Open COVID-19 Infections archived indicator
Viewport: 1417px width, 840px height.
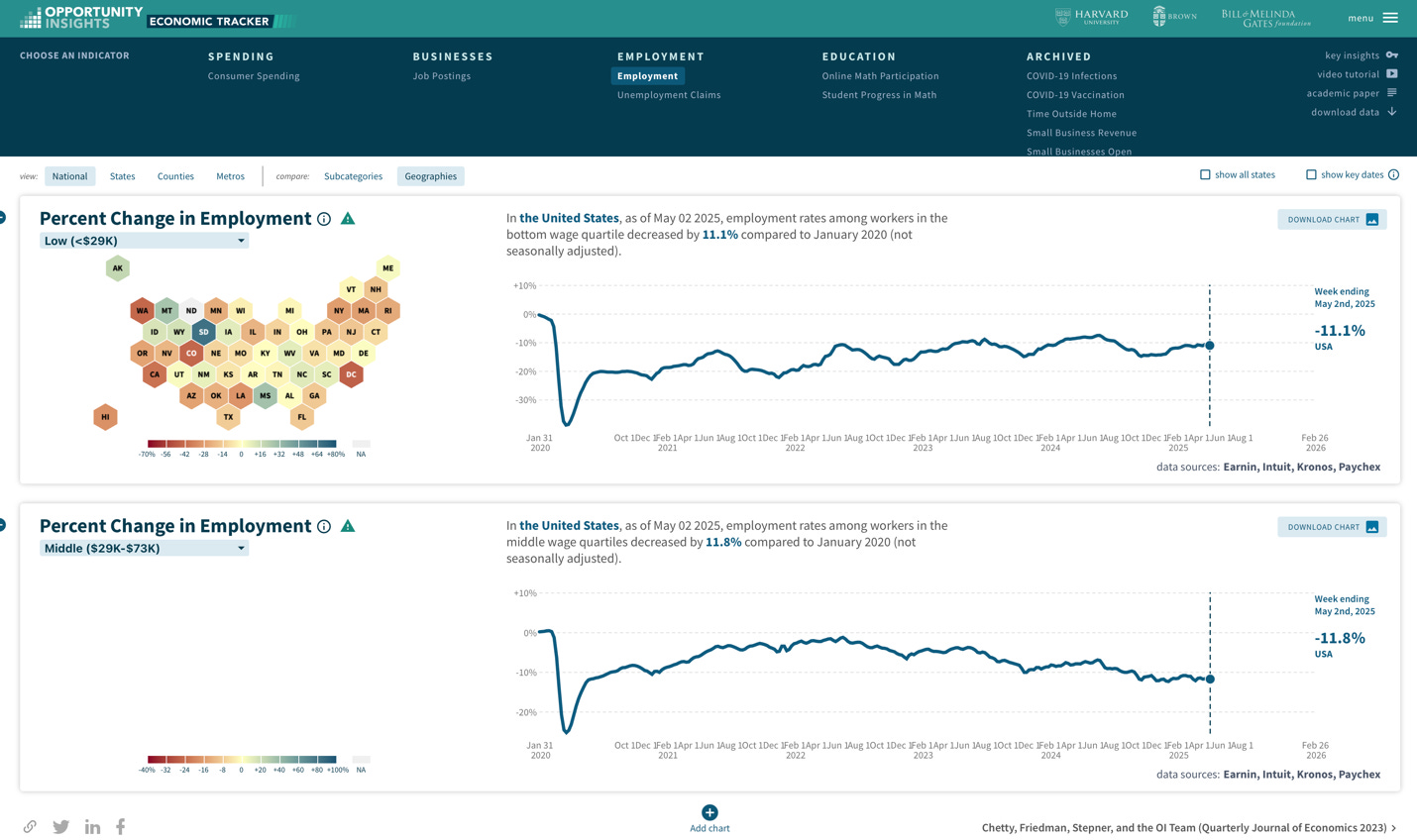click(1071, 76)
